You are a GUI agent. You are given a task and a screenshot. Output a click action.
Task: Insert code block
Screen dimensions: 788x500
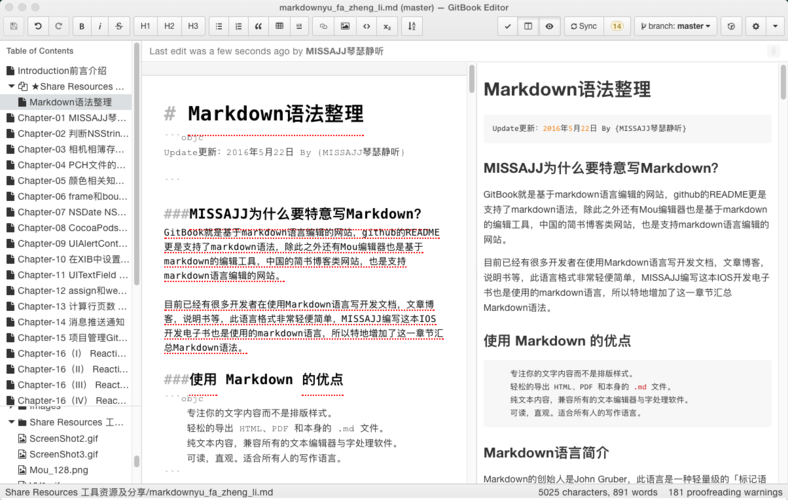tap(366, 26)
